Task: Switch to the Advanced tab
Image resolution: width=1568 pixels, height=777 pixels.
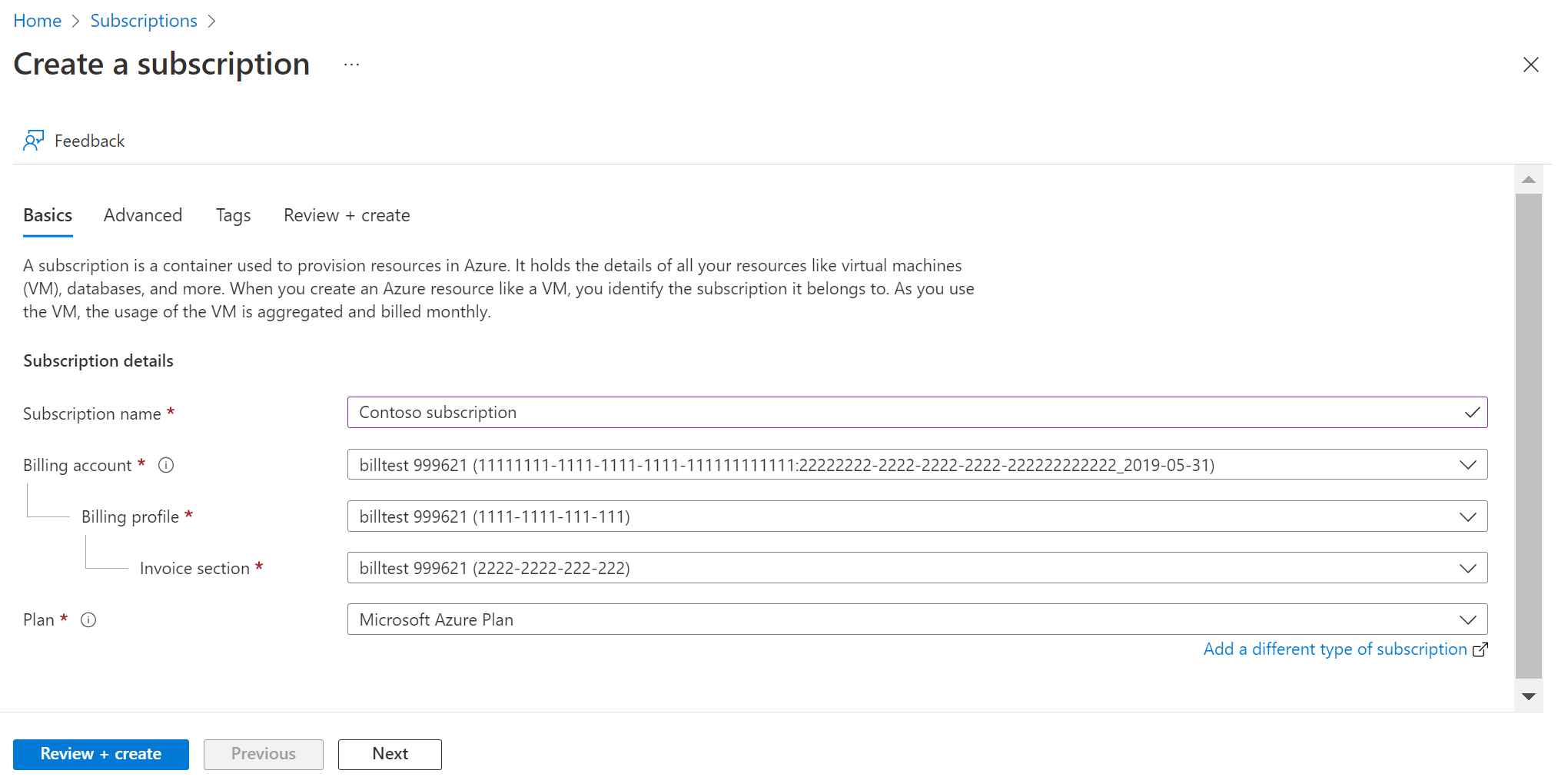Action: point(142,215)
